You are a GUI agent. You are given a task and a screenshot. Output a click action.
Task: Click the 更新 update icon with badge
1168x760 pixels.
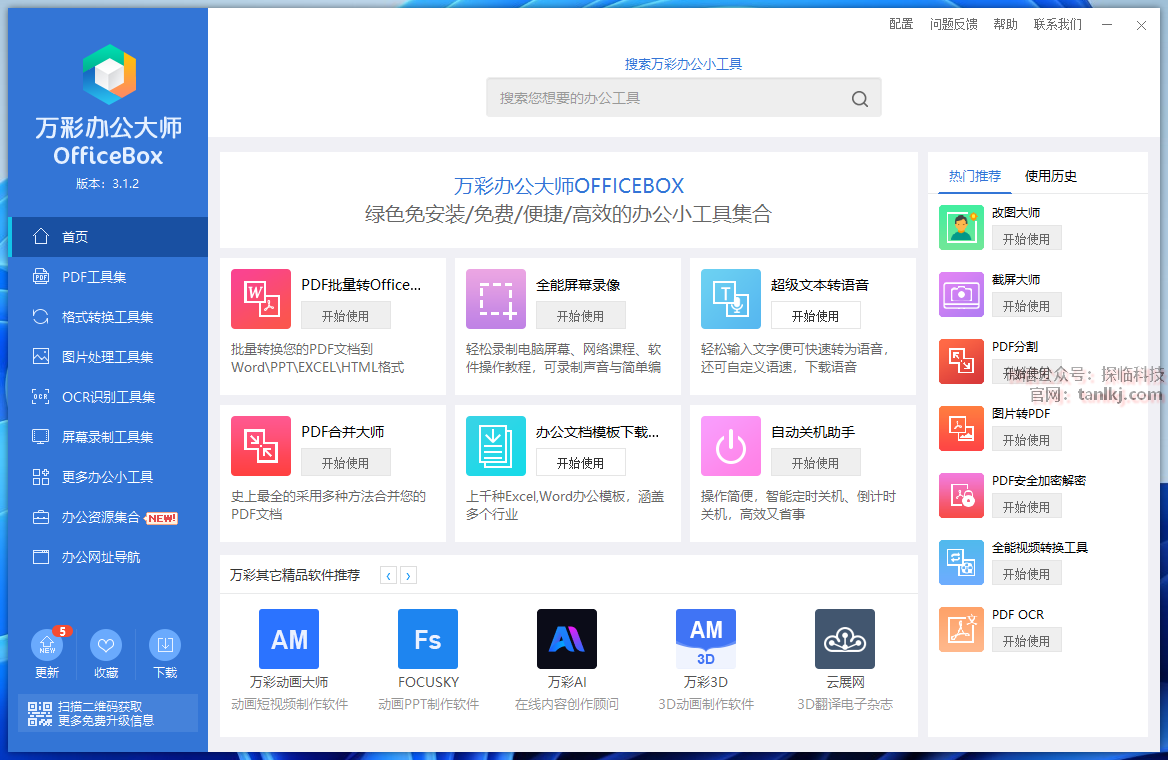point(47,645)
